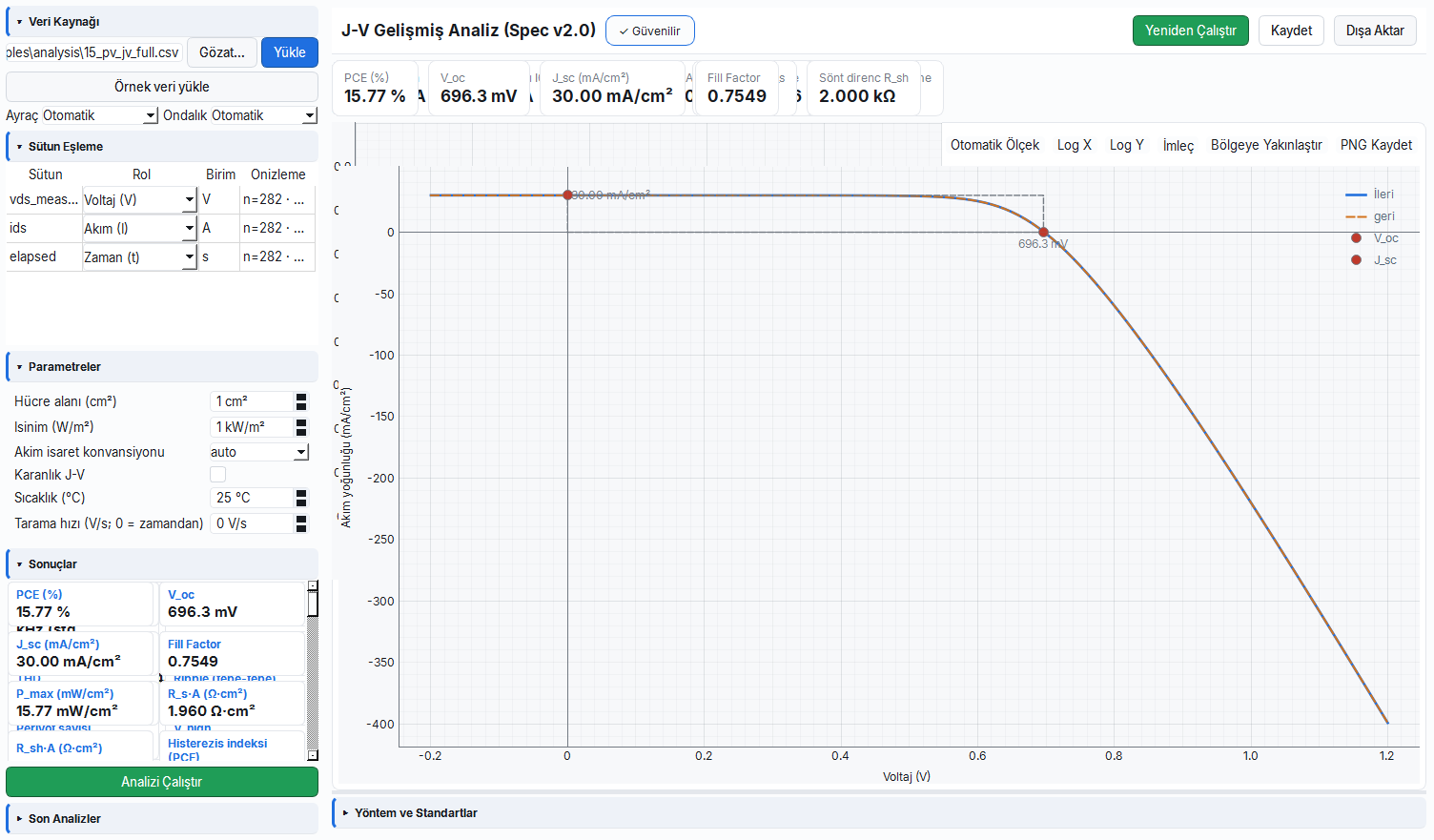The height and width of the screenshot is (840, 1434).
Task: Click the Gözat browse button
Action: (222, 52)
